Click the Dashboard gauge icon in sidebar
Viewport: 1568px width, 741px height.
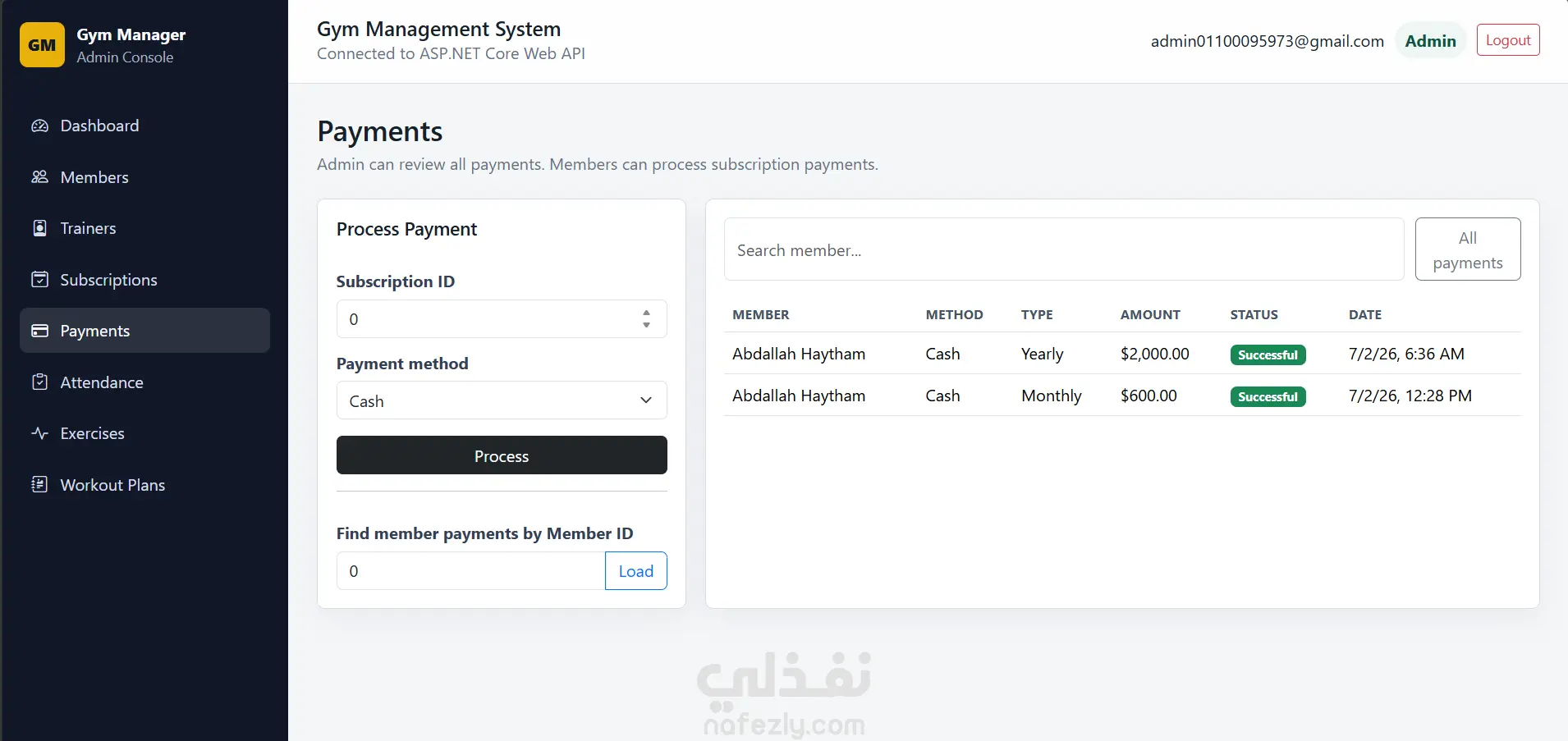39,126
